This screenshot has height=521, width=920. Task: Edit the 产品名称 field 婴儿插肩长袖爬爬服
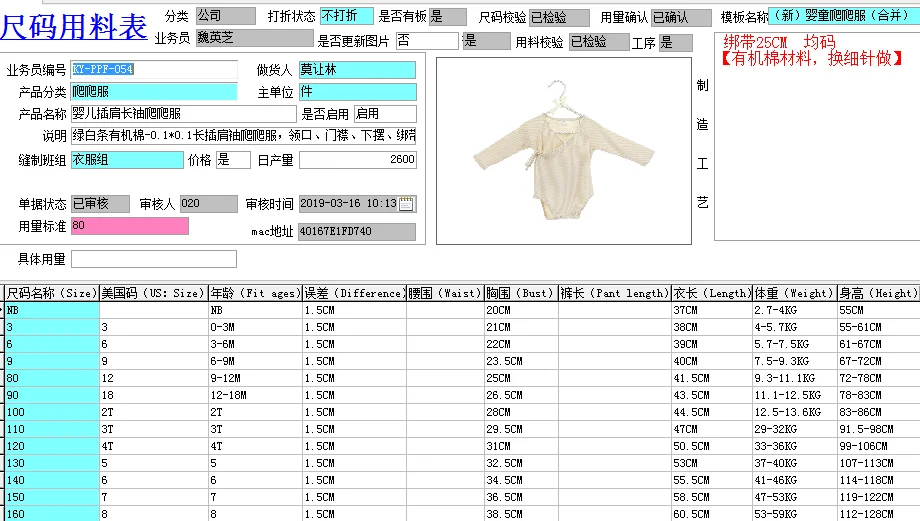[184, 114]
